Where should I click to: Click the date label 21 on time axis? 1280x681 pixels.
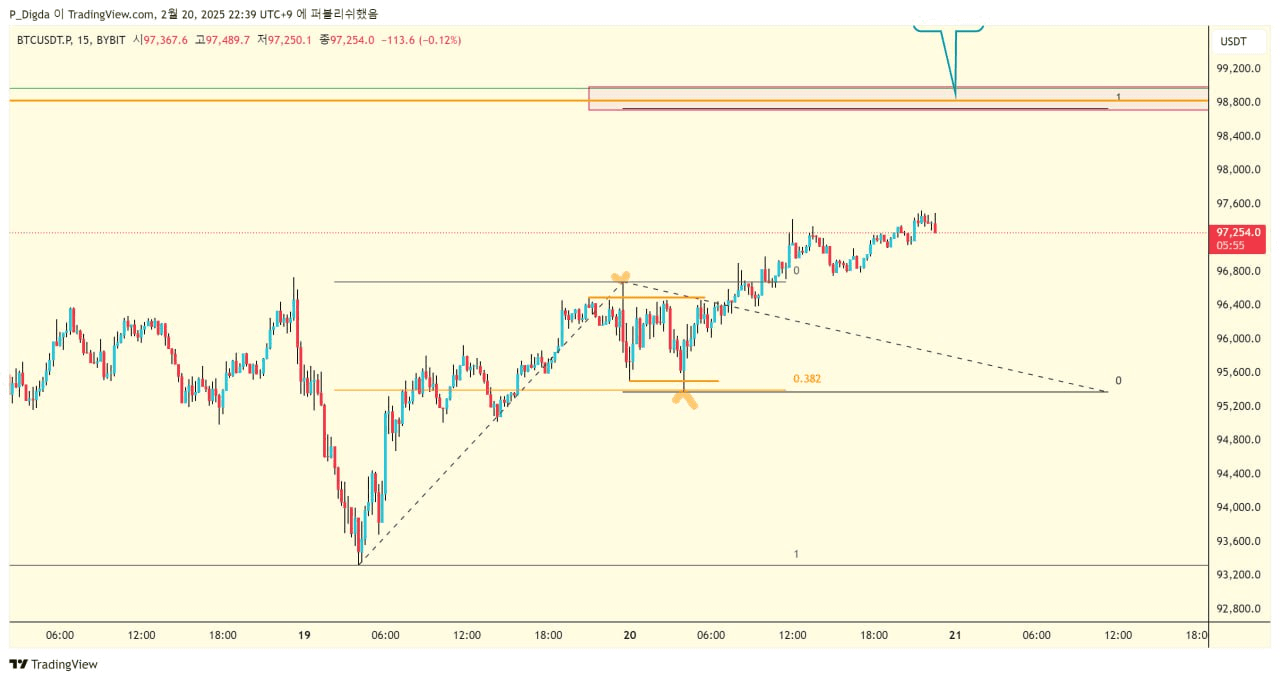(x=955, y=635)
